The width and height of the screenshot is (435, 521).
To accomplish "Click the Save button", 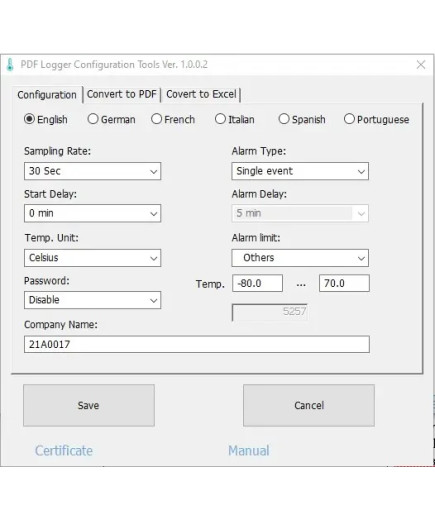I will 89,405.
